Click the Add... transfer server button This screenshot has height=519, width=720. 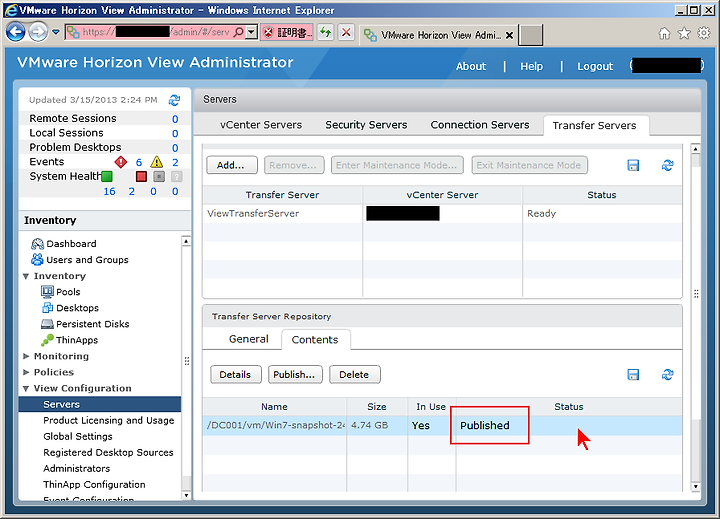pos(231,165)
